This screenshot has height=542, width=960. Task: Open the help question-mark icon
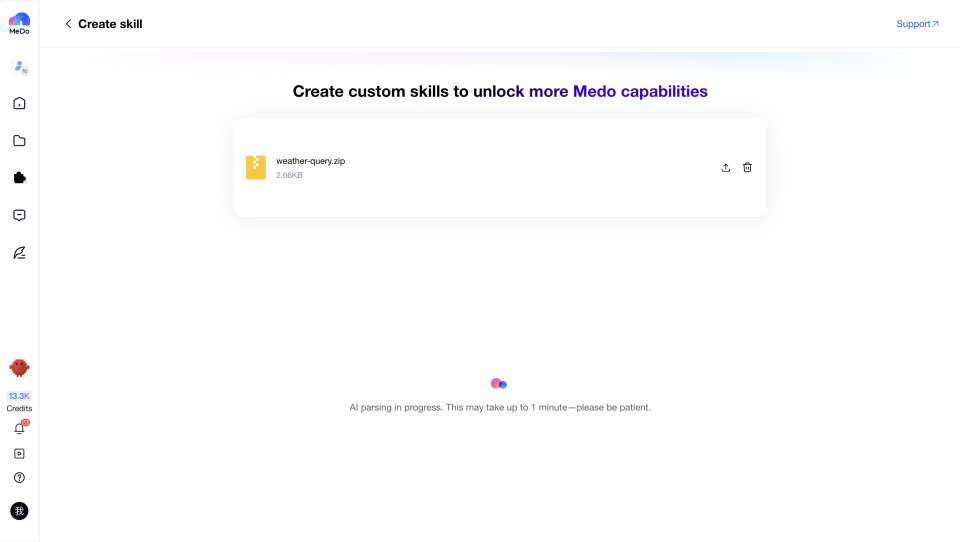[20, 478]
